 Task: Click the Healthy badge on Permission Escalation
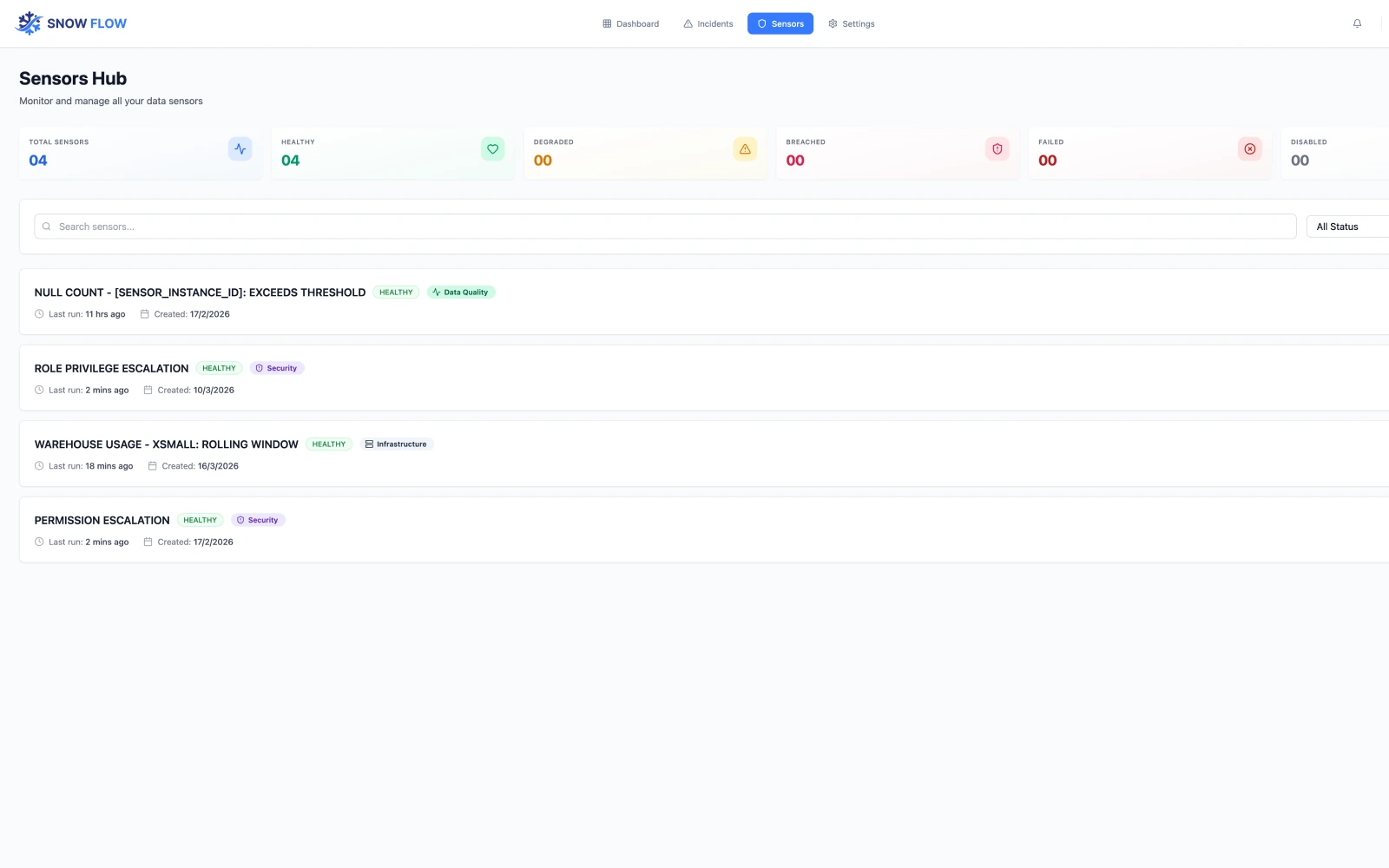tap(200, 520)
